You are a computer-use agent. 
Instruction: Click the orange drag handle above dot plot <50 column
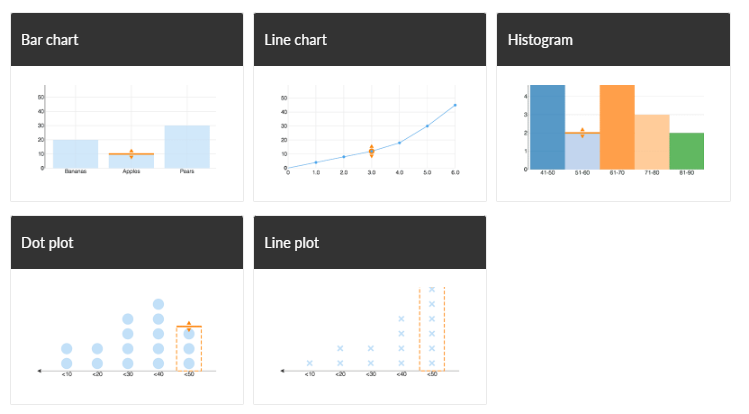(189, 327)
